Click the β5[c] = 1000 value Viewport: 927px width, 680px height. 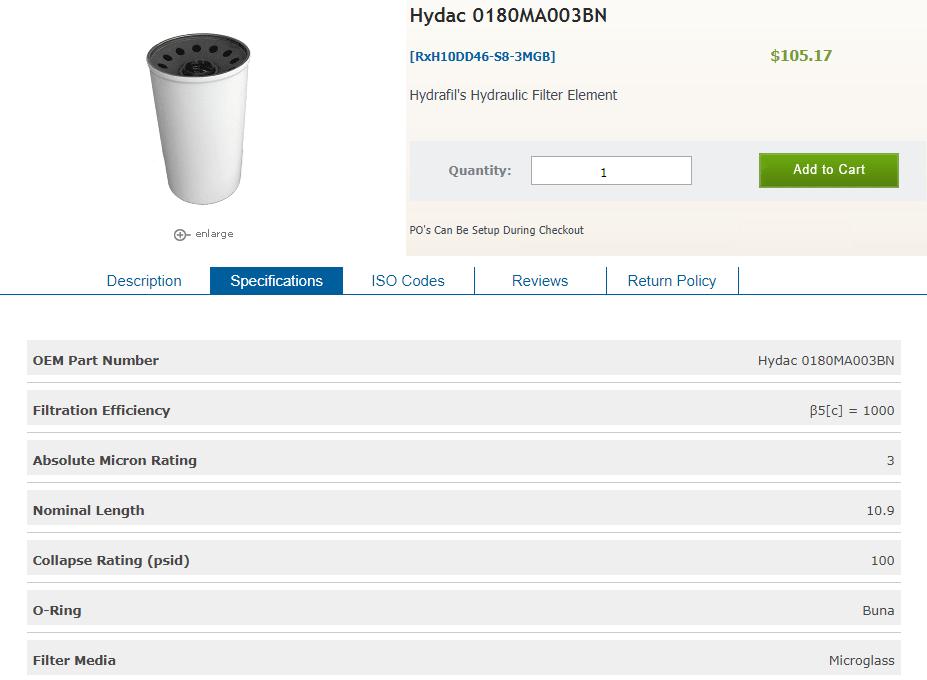point(851,410)
